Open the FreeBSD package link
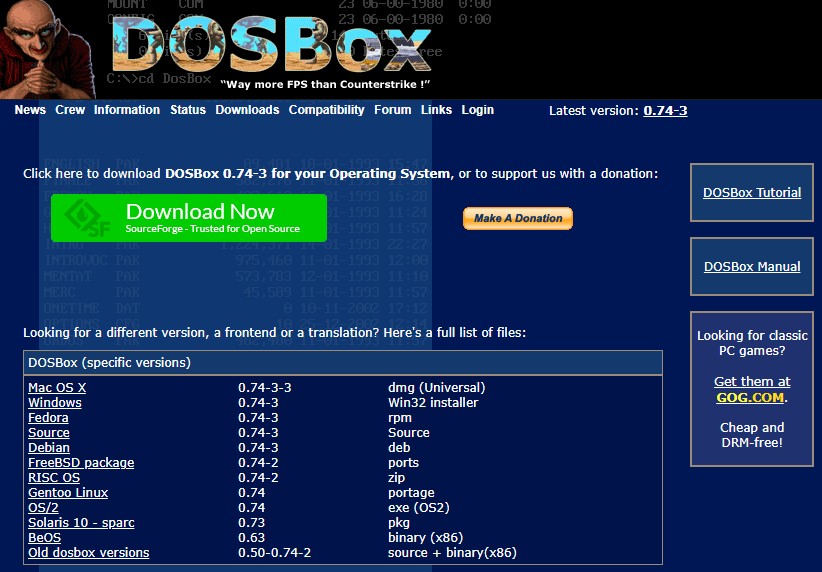This screenshot has height=572, width=822. pyautogui.click(x=81, y=463)
